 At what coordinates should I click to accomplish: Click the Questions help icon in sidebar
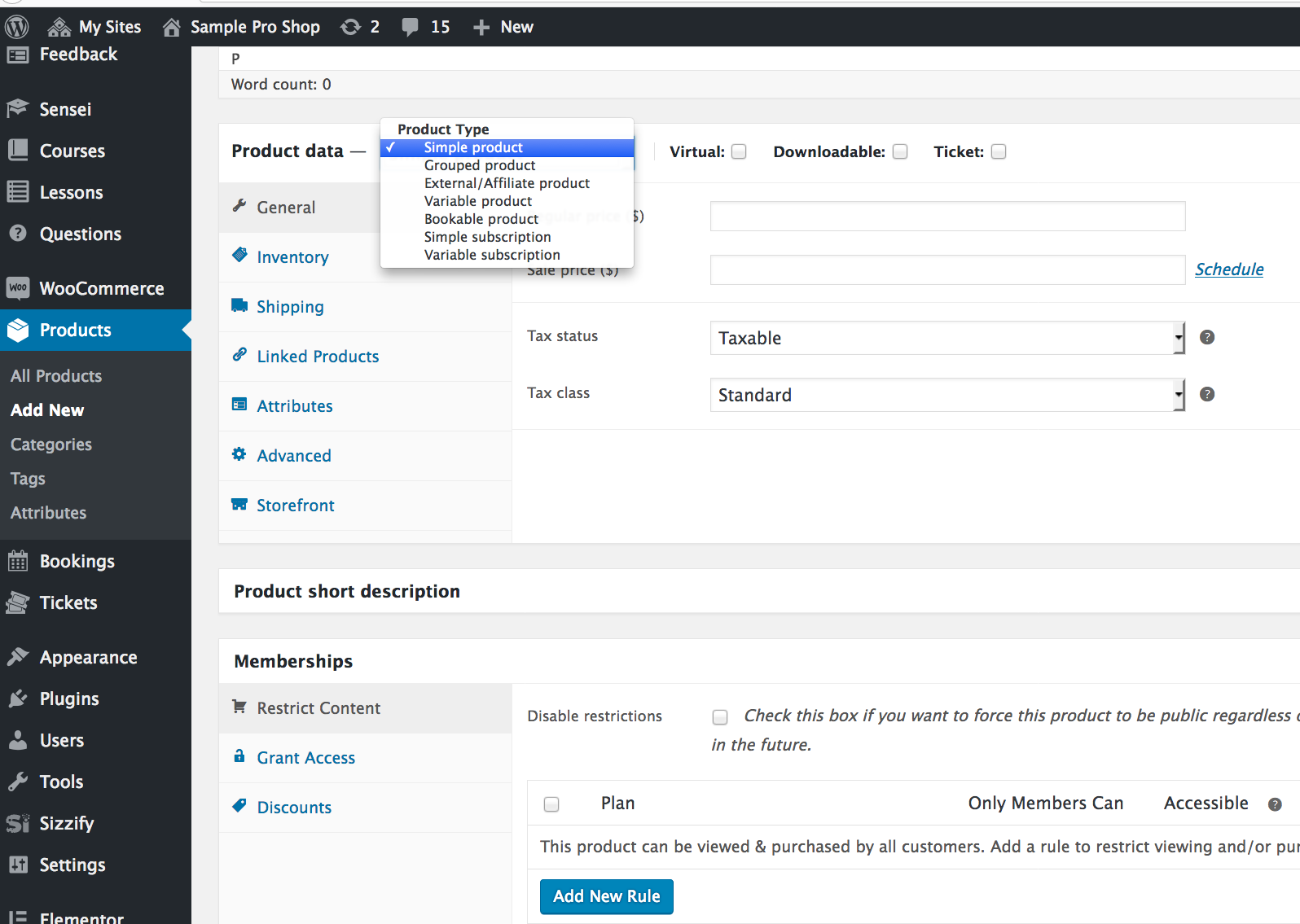pos(18,233)
